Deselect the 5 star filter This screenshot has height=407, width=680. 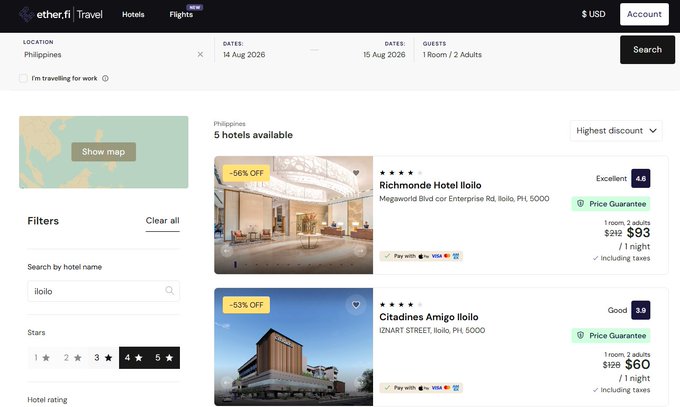(x=164, y=358)
